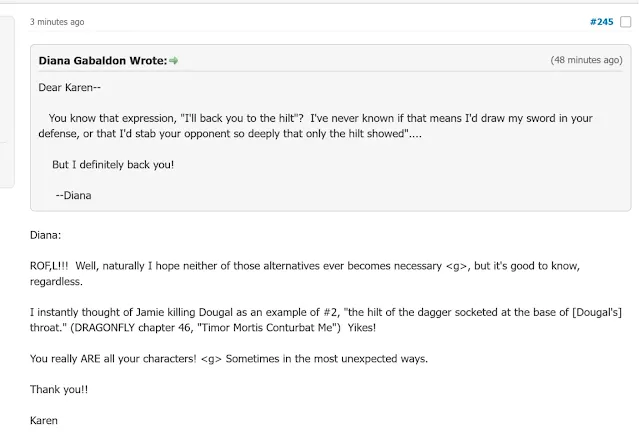The width and height of the screenshot is (640, 433).
Task: Click the "Karen" signature at the bottom
Action: tap(46, 421)
